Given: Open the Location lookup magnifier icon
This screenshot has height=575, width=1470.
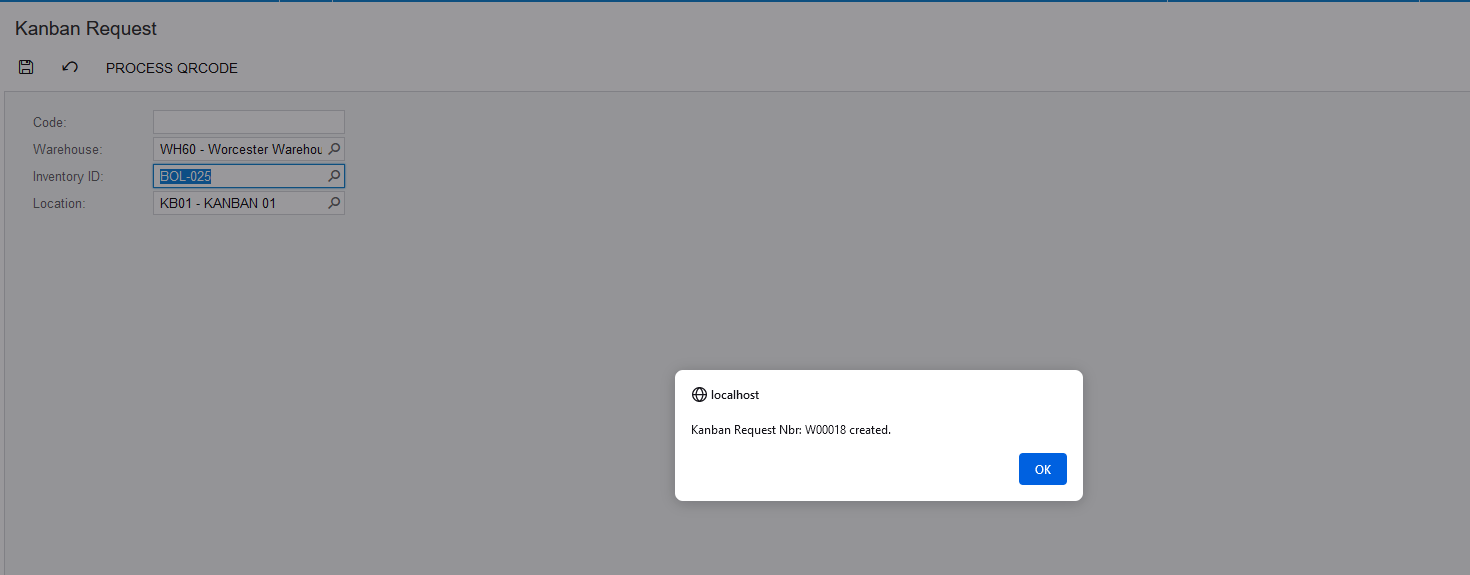Looking at the screenshot, I should tap(335, 203).
